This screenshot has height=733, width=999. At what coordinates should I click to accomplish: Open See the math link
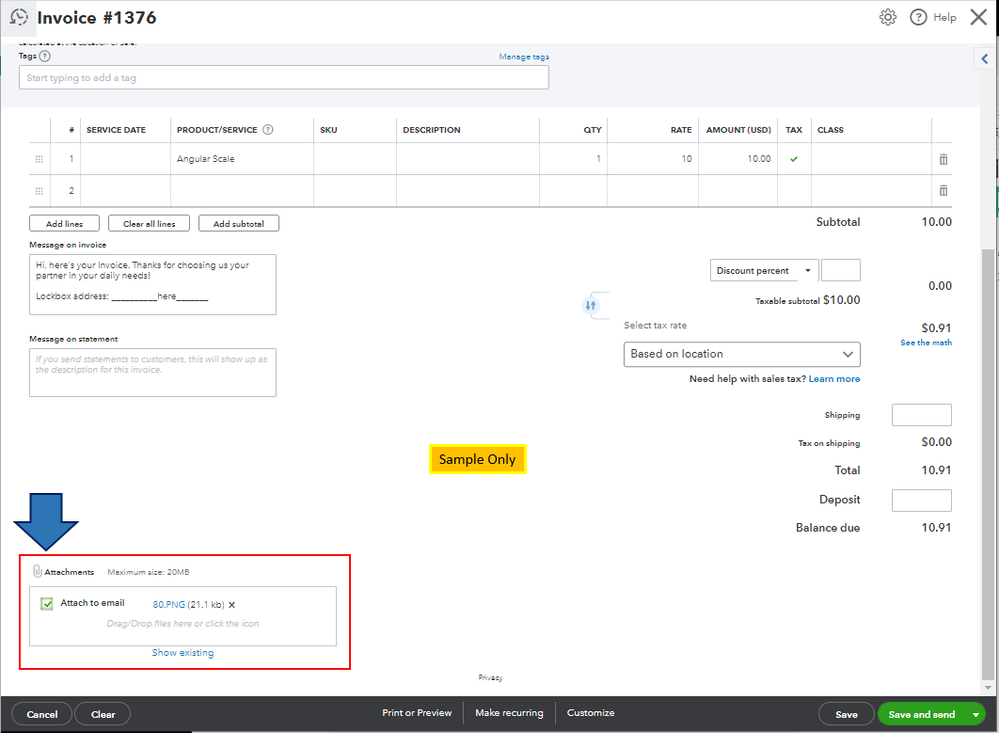coord(926,343)
